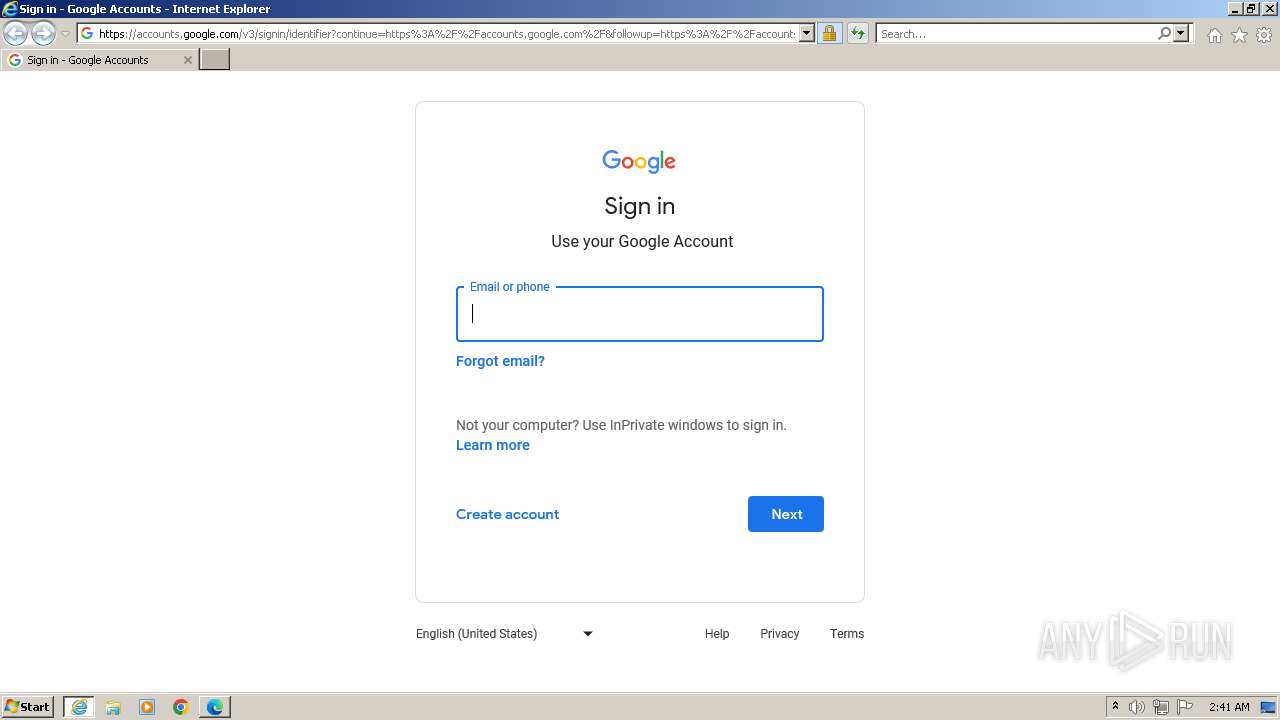Open Favorites star icon
This screenshot has width=1280, height=720.
click(1239, 35)
